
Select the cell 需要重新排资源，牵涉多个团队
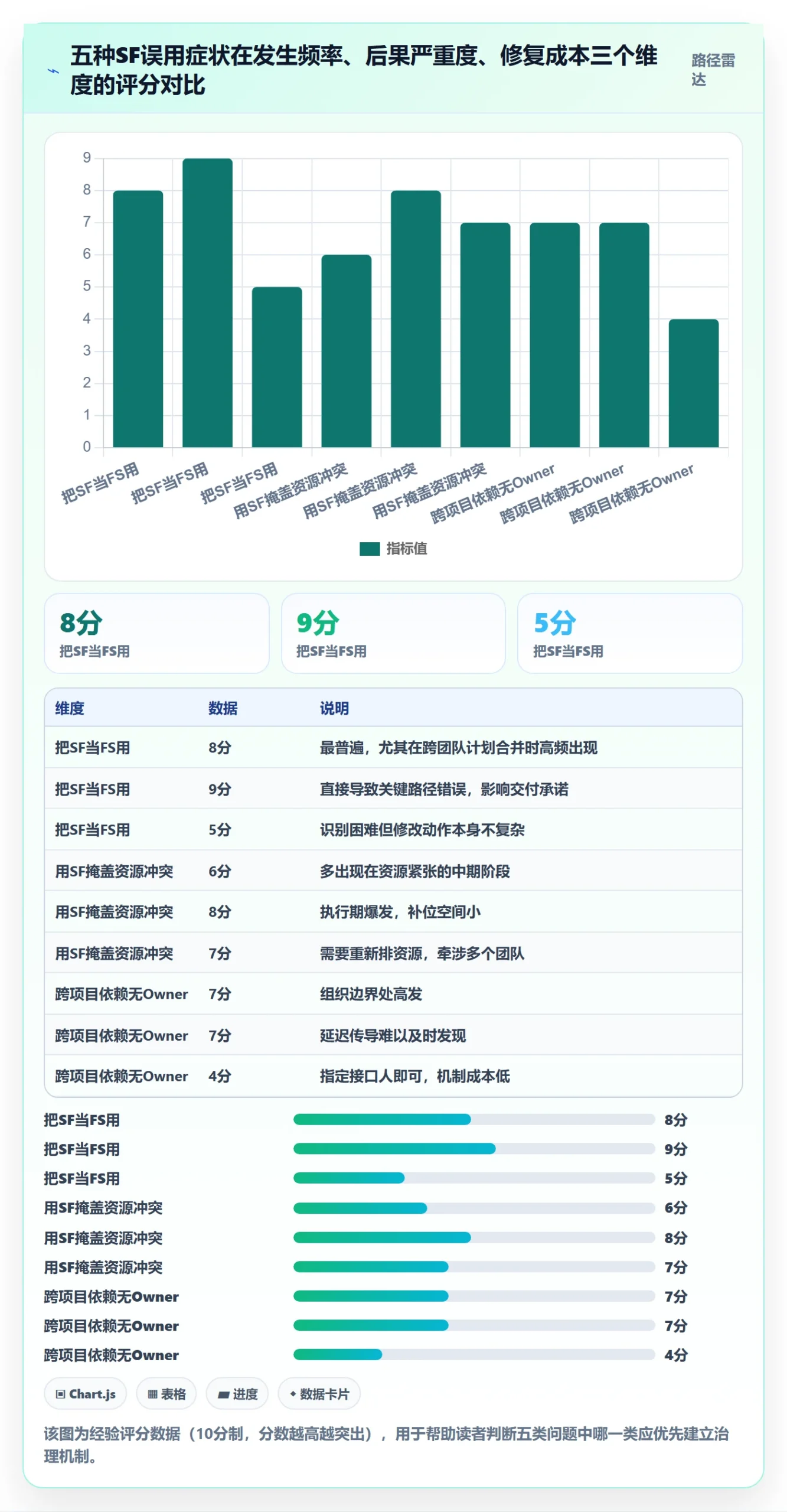coord(422,953)
